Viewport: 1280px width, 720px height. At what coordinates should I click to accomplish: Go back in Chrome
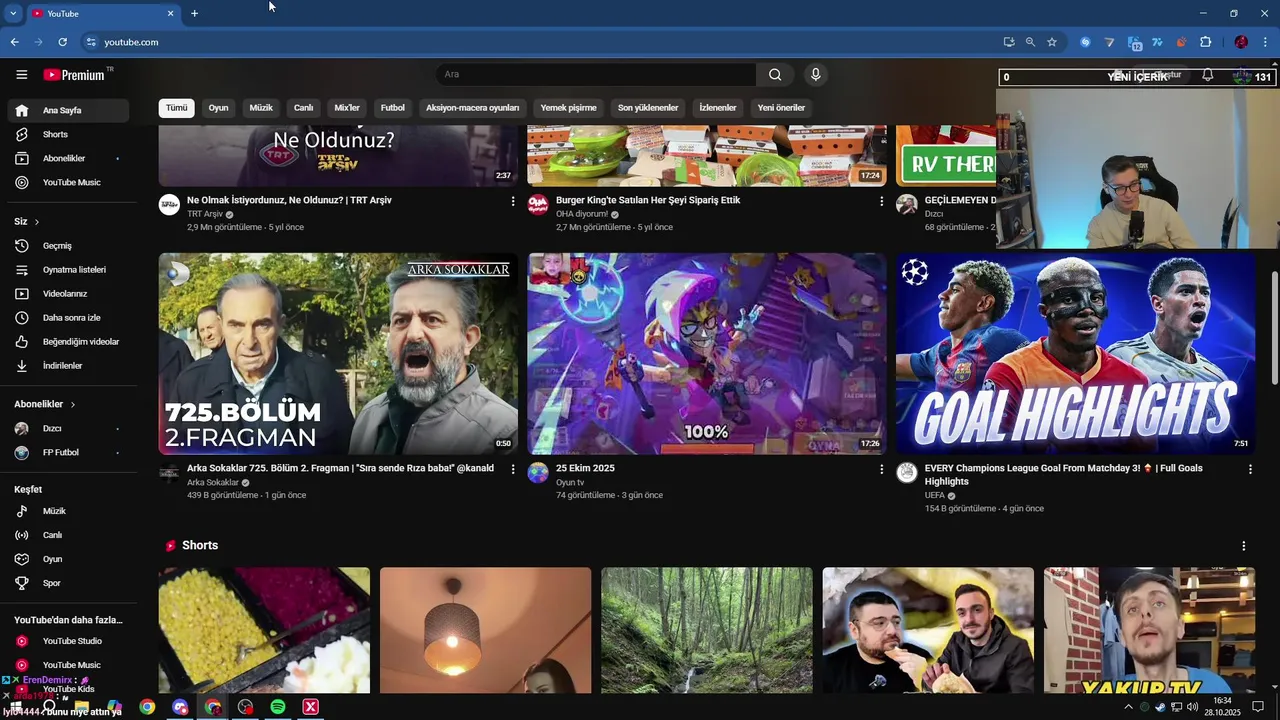coord(14,42)
